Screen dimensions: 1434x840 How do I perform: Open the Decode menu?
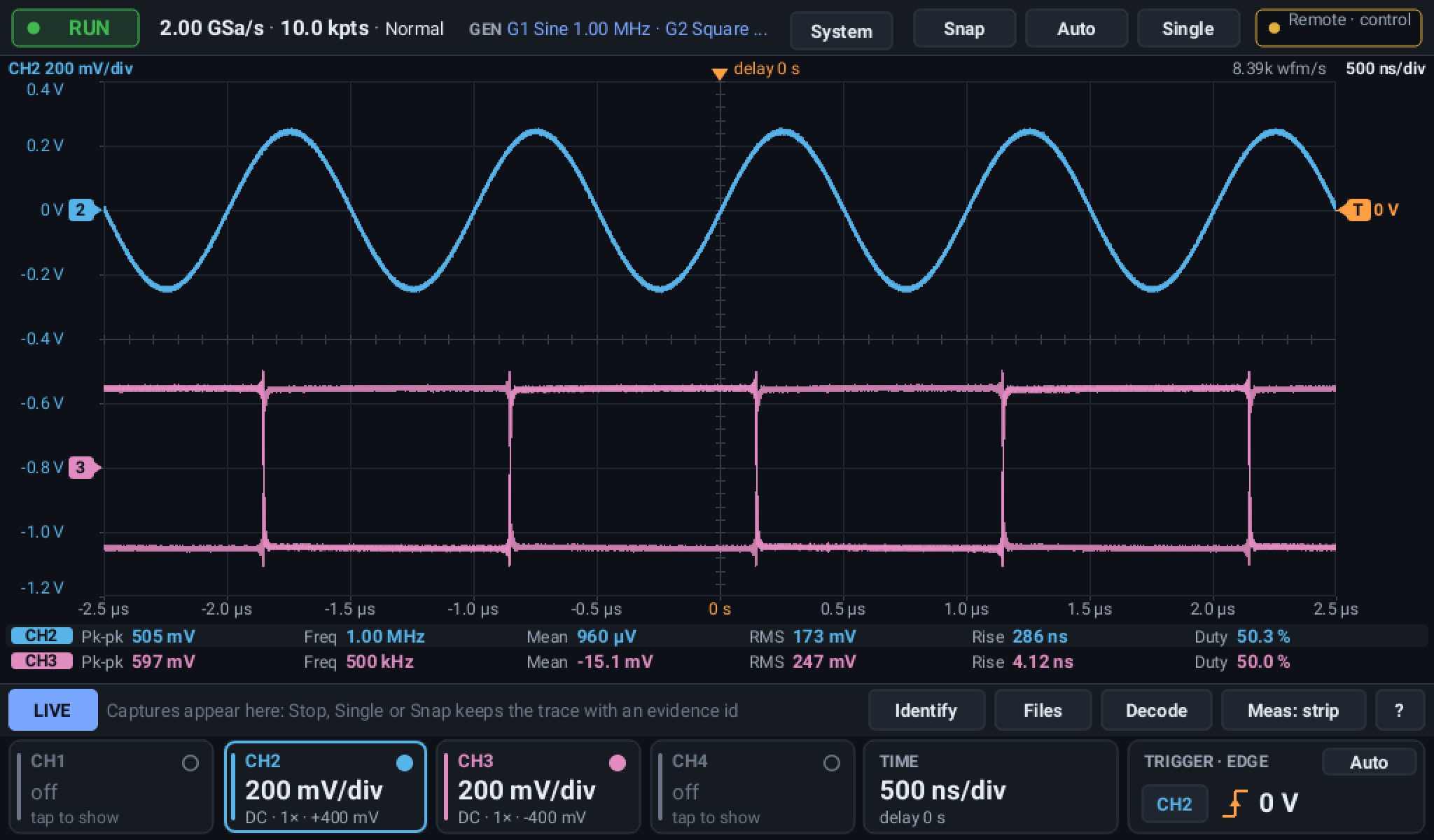tap(1156, 710)
